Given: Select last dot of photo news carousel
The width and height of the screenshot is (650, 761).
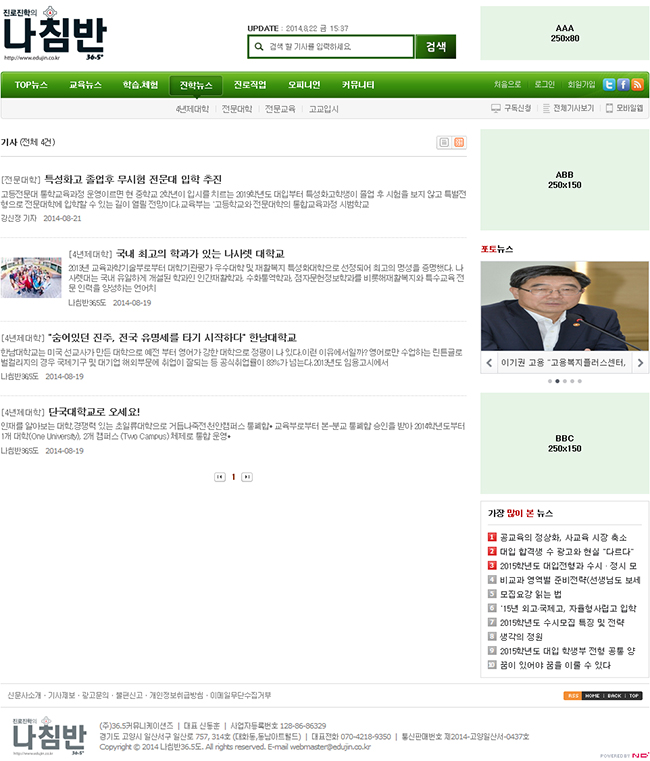Looking at the screenshot, I should 580,381.
